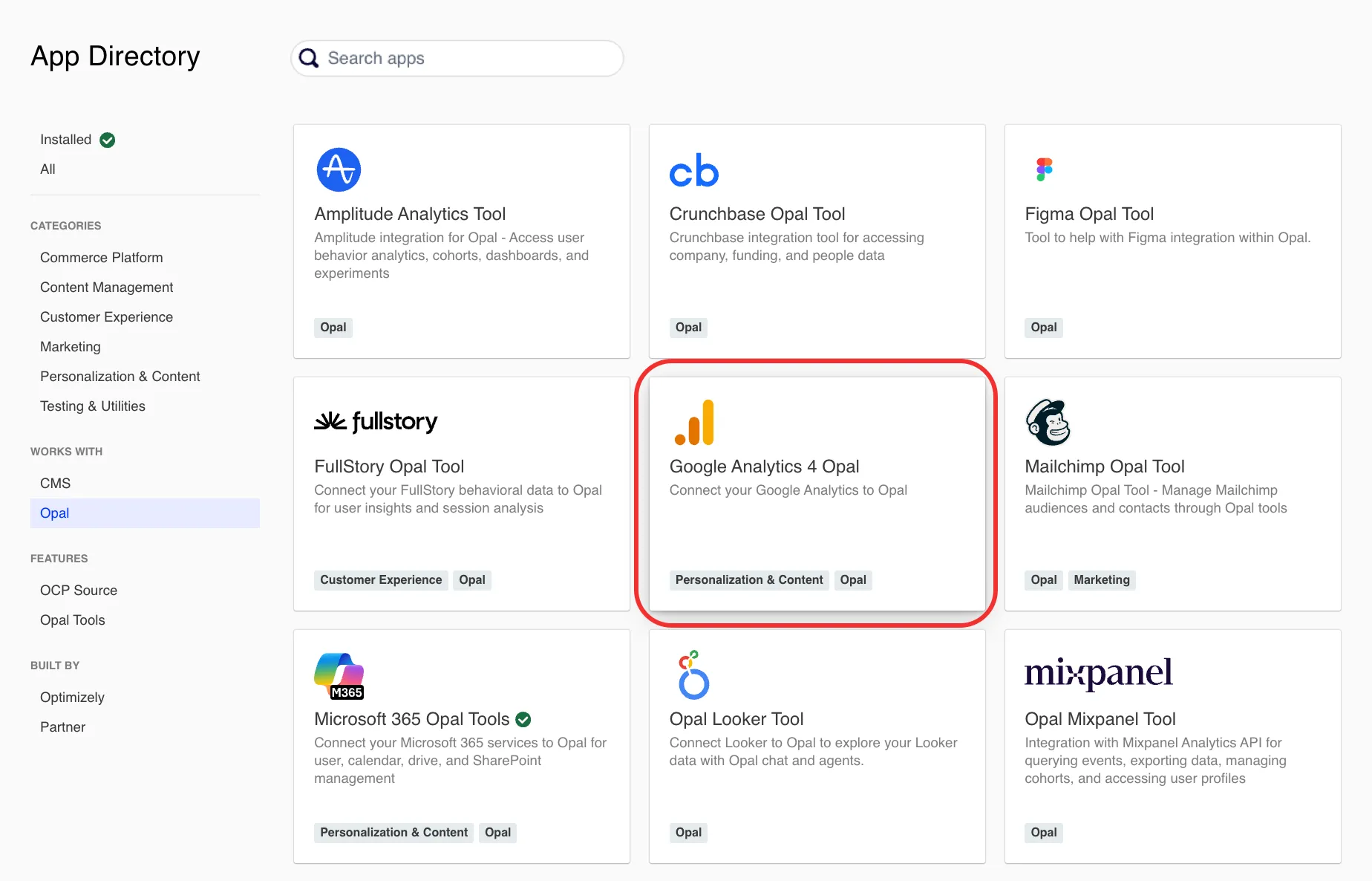Click Opal tag on Crunchbase card

tap(689, 328)
